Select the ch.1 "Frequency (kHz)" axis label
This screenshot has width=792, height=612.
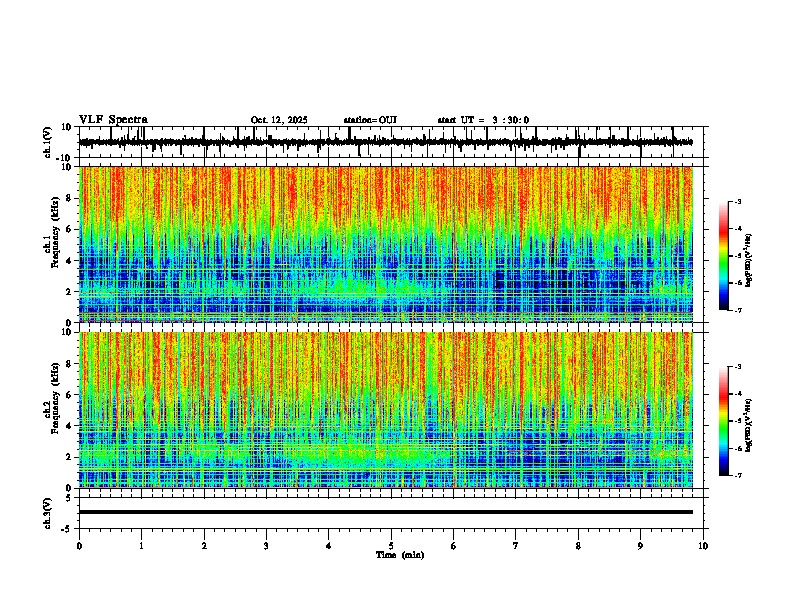click(x=55, y=232)
